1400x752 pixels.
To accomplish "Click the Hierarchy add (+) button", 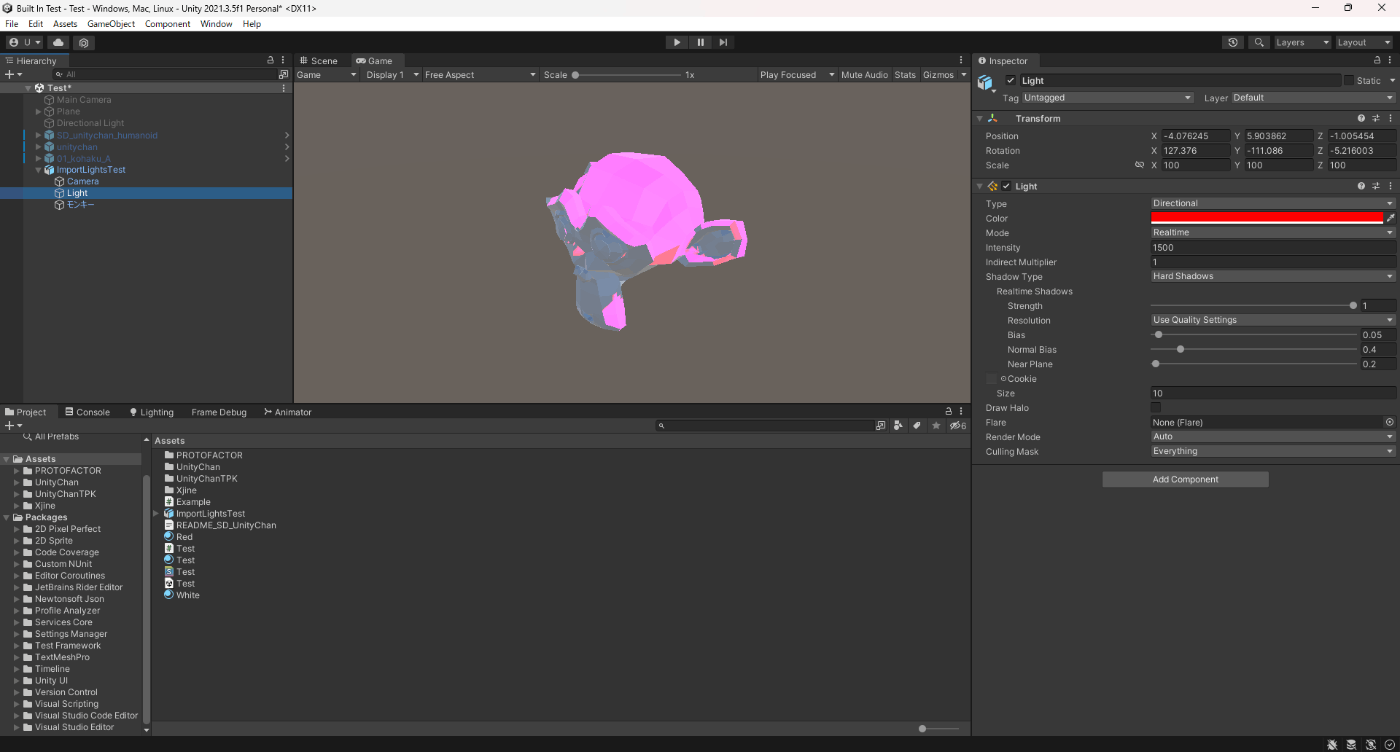I will [x=13, y=74].
